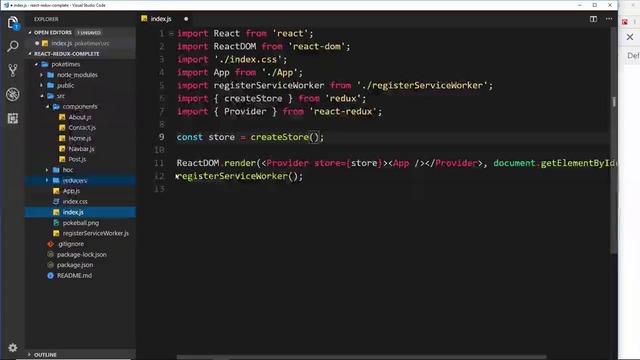Click the JS icon of Contact.js

62,128
